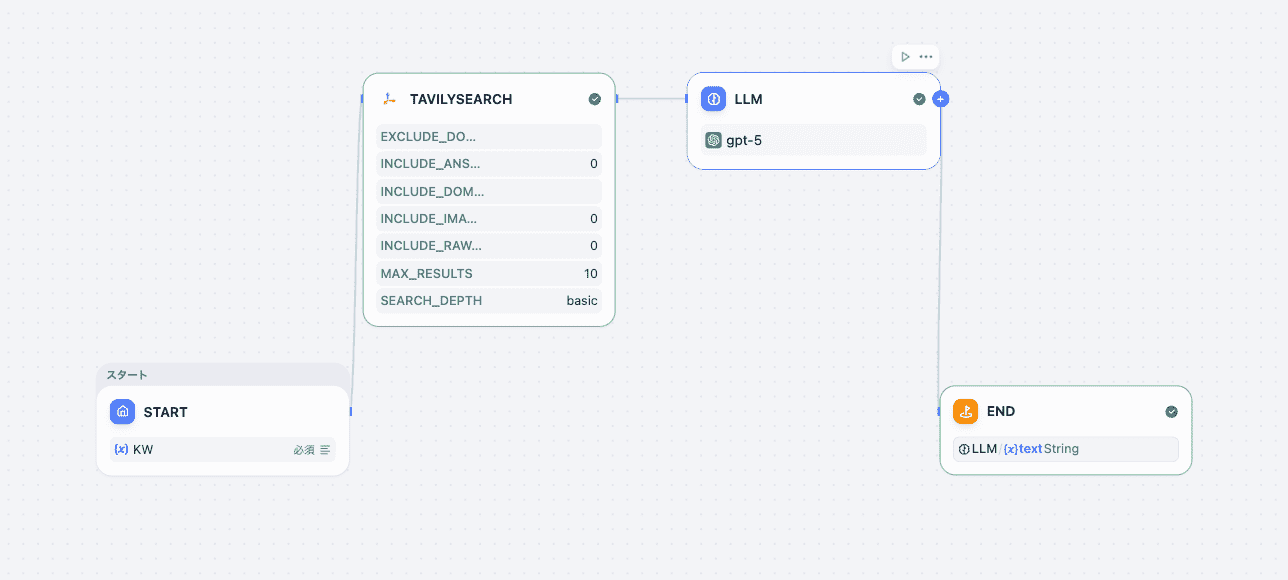Screen dimensions: 1288x580
Task: Click the SEARCH_DEPTH parameter row
Action: [x=489, y=300]
